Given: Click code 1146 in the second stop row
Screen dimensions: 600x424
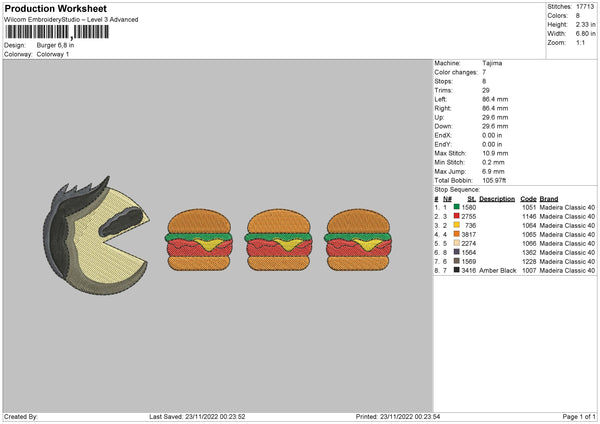Looking at the screenshot, I should (529, 216).
